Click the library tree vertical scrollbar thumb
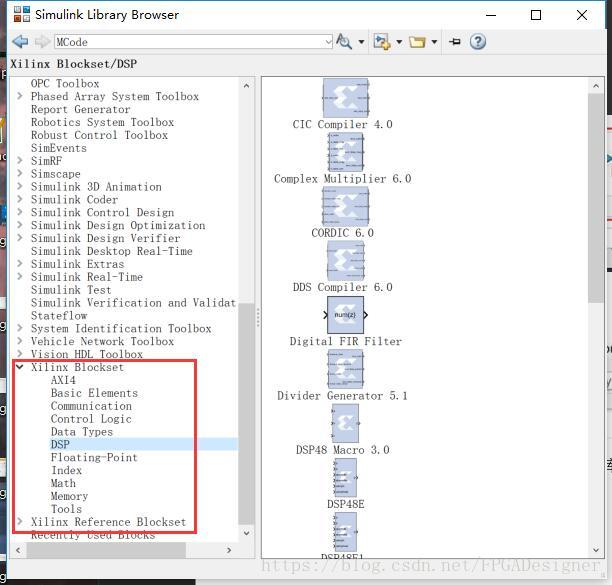 tap(246, 414)
